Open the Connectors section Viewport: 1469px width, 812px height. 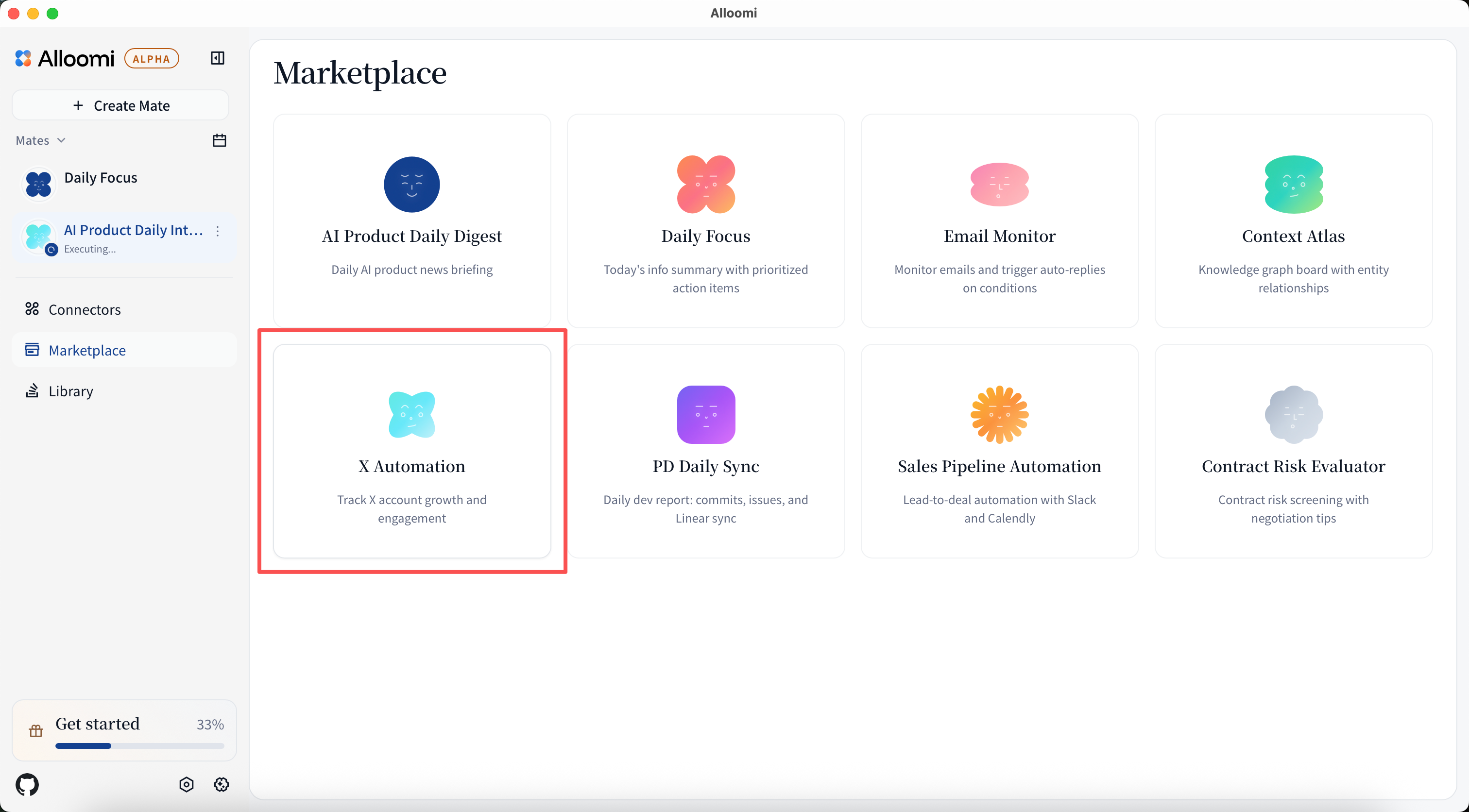pos(85,310)
